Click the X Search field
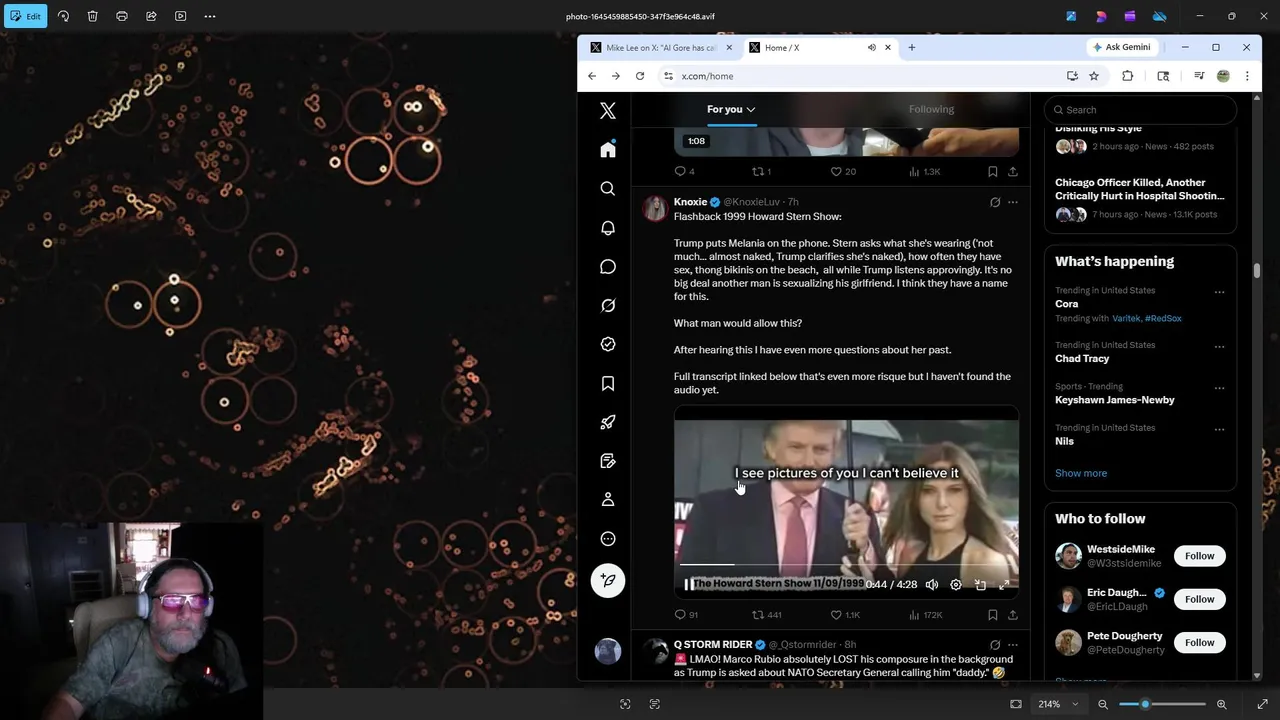1280x720 pixels. click(x=1140, y=110)
